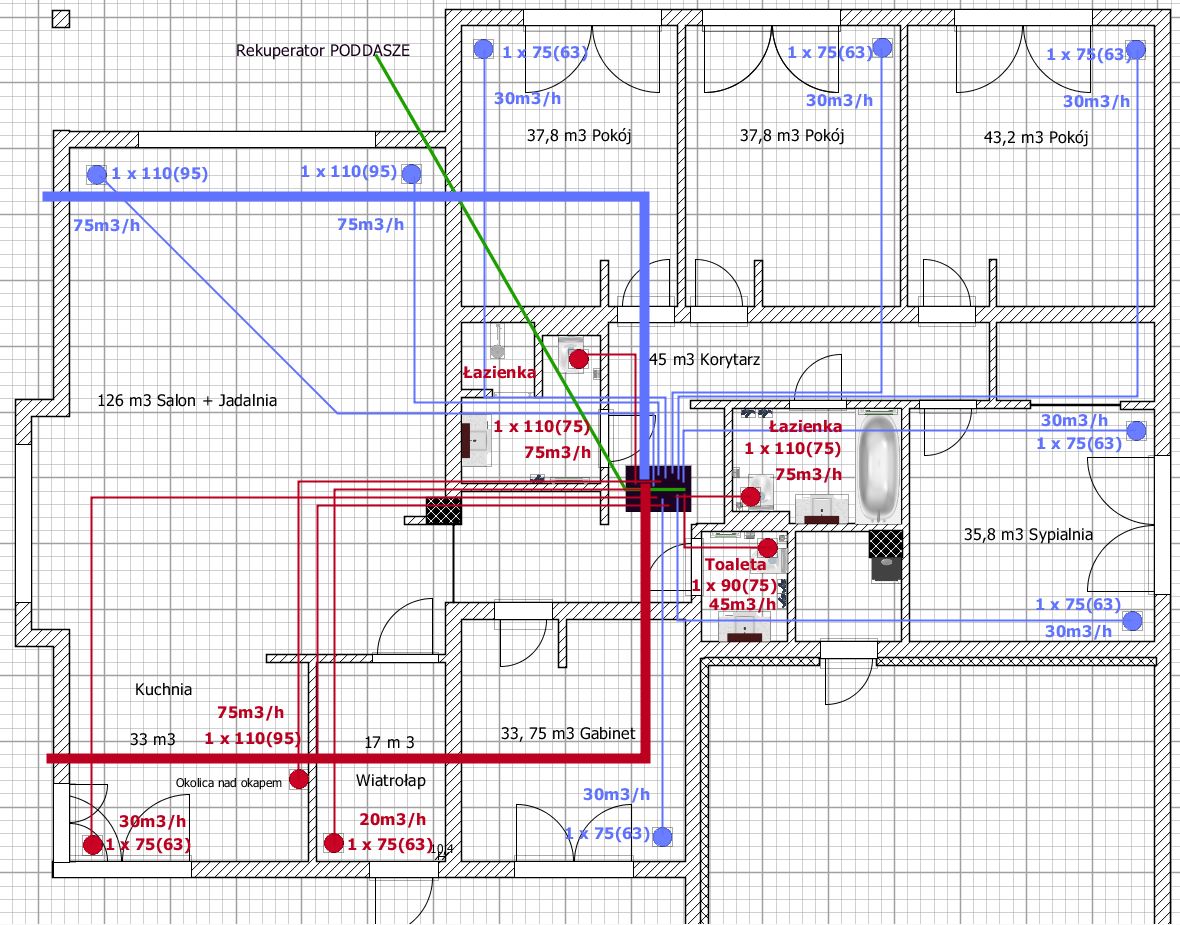Click the bathtub in the right Łazienka

pyautogui.click(x=877, y=469)
